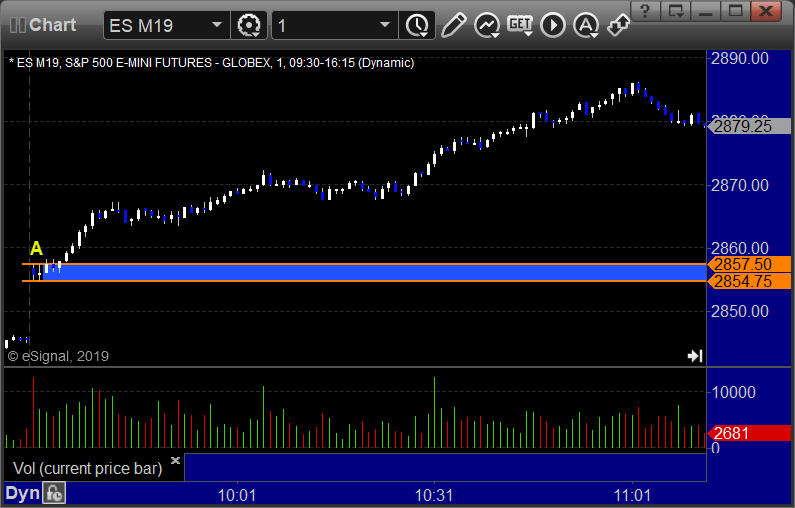Viewport: 795px width, 508px height.
Task: Select the yellow 'A' annotation marker
Action: 37,248
